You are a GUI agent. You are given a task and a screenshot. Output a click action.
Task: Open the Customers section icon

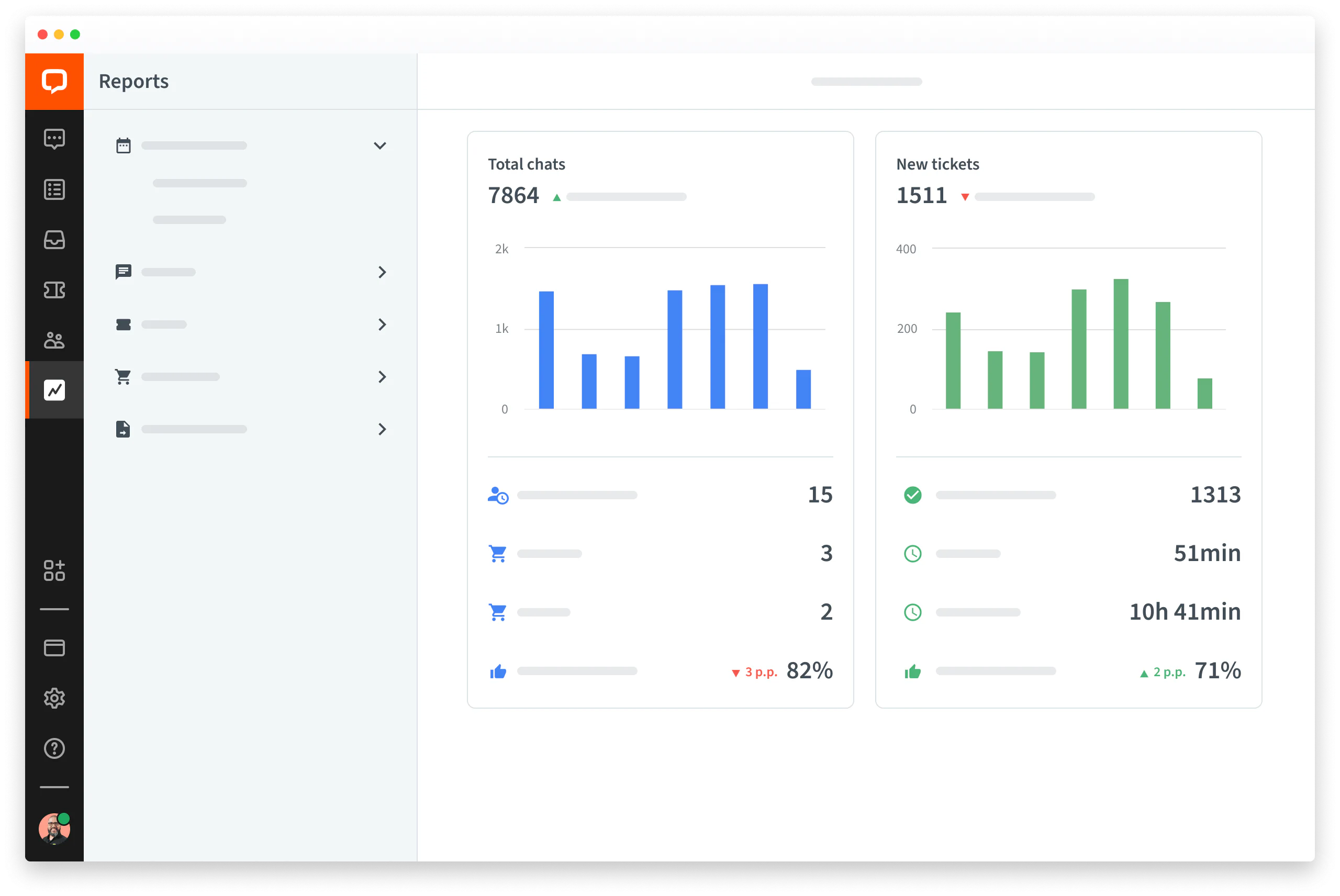[54, 341]
